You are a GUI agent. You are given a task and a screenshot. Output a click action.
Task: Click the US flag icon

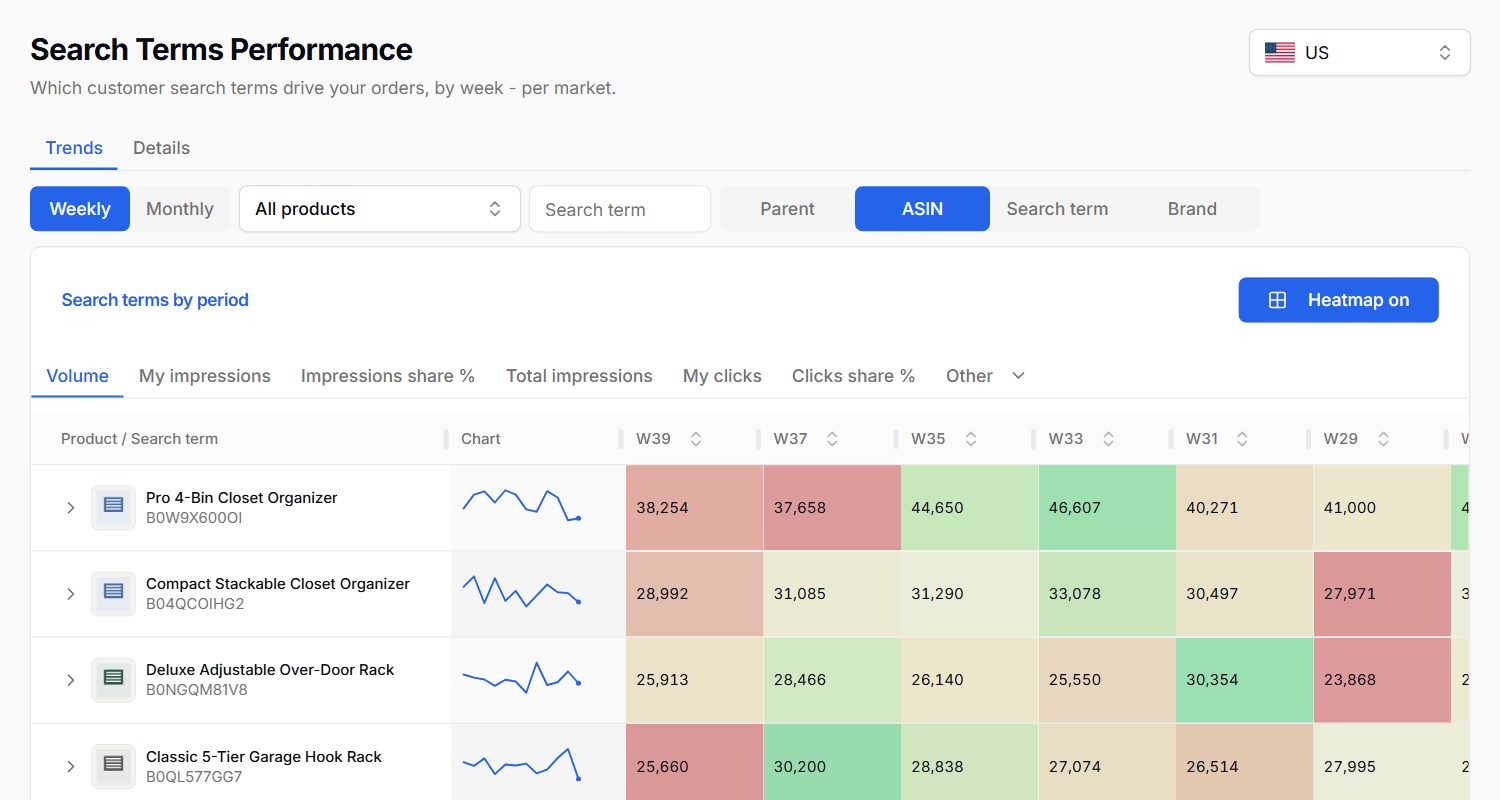1280,53
